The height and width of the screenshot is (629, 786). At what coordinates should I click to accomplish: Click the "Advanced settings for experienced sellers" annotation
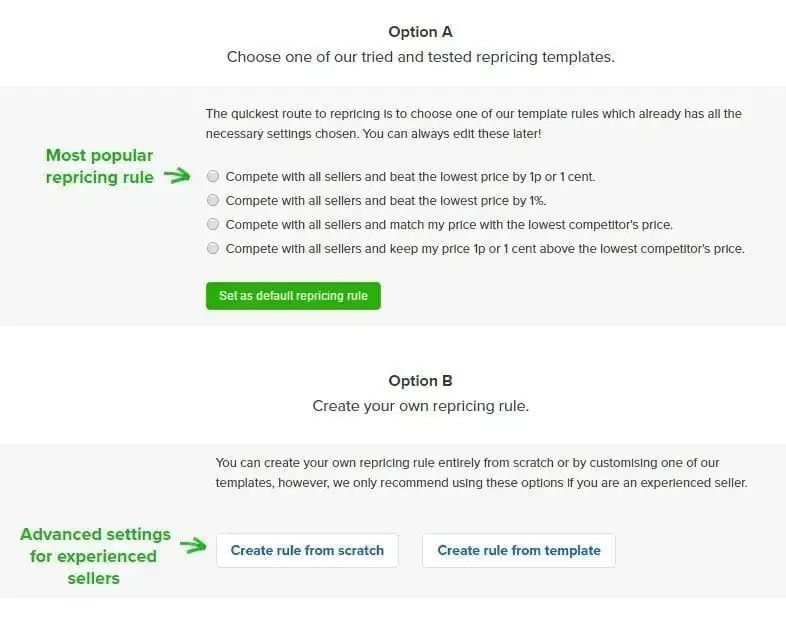[x=95, y=556]
